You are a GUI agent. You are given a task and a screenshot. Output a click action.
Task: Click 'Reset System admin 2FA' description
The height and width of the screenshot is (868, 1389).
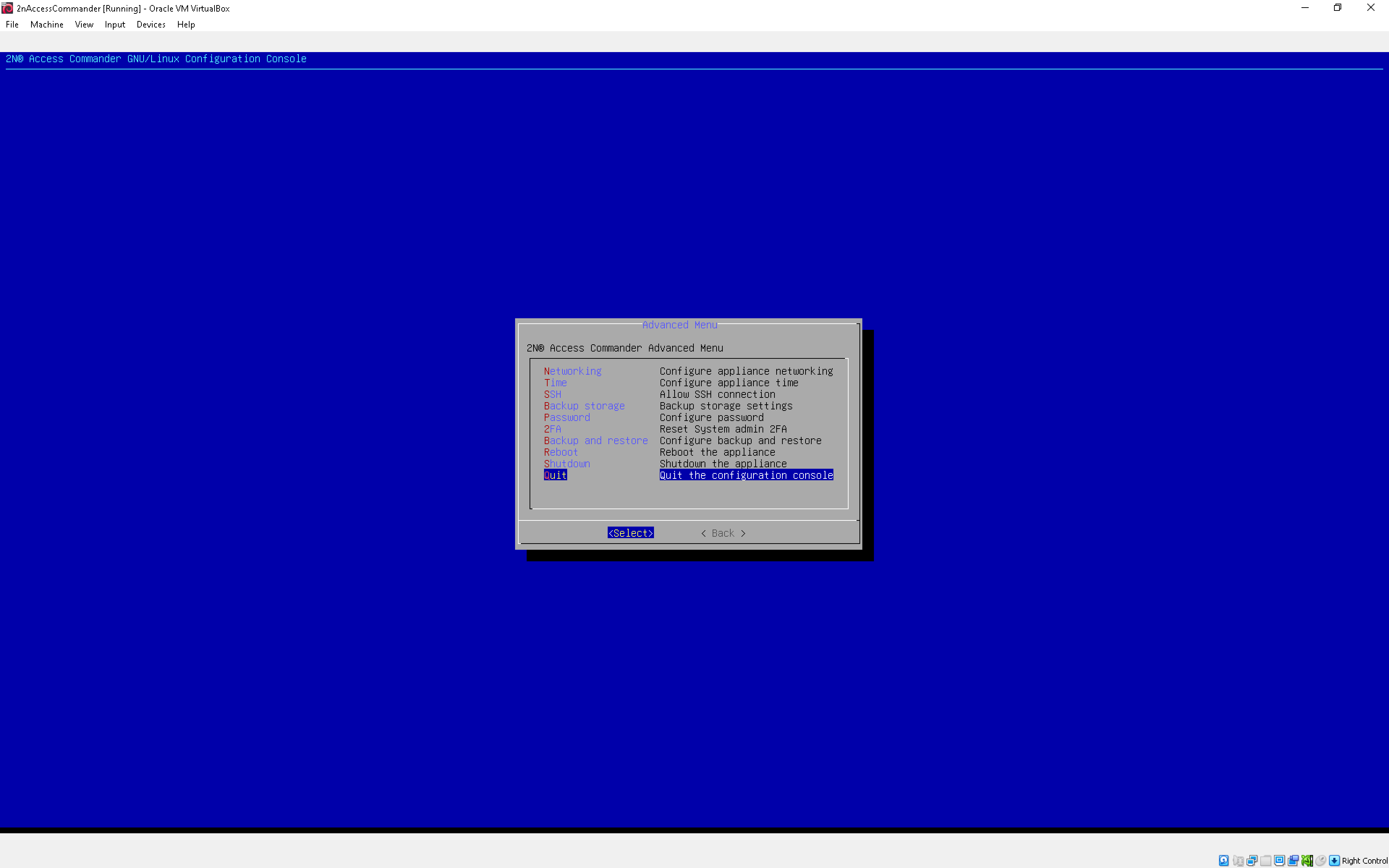tap(723, 429)
